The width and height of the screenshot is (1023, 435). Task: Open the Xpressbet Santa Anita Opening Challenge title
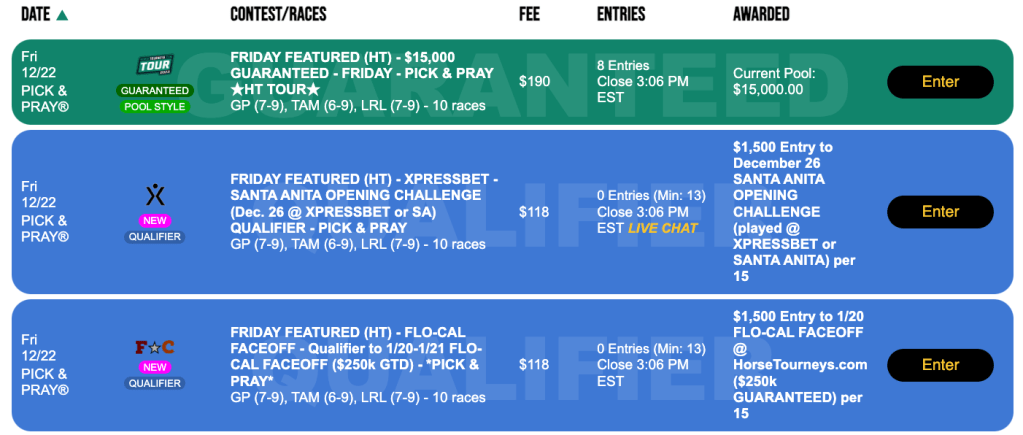[363, 203]
